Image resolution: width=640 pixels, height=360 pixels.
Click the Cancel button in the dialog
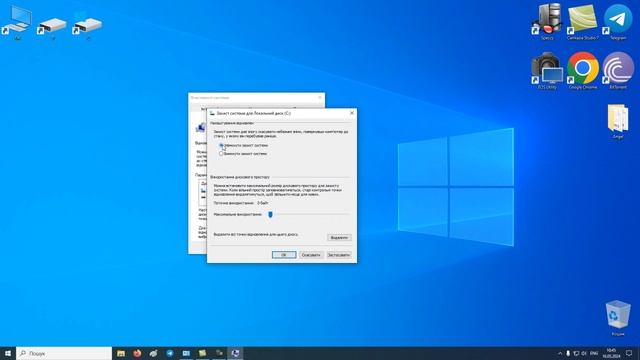311,255
